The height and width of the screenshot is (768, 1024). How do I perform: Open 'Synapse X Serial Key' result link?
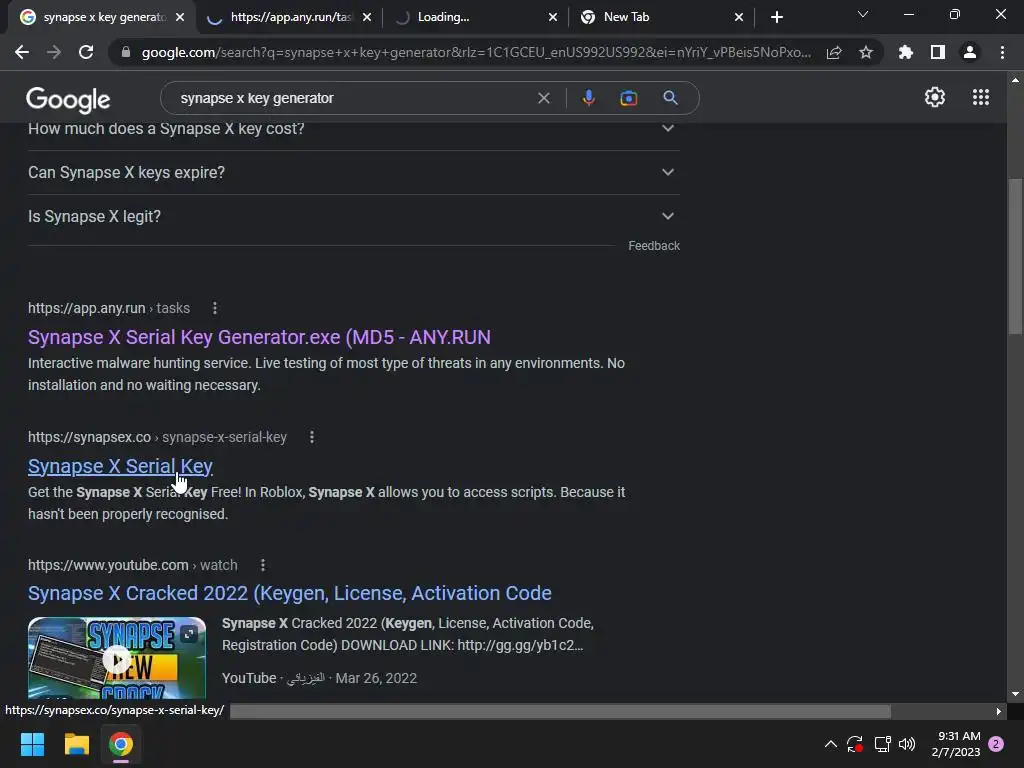click(x=120, y=466)
